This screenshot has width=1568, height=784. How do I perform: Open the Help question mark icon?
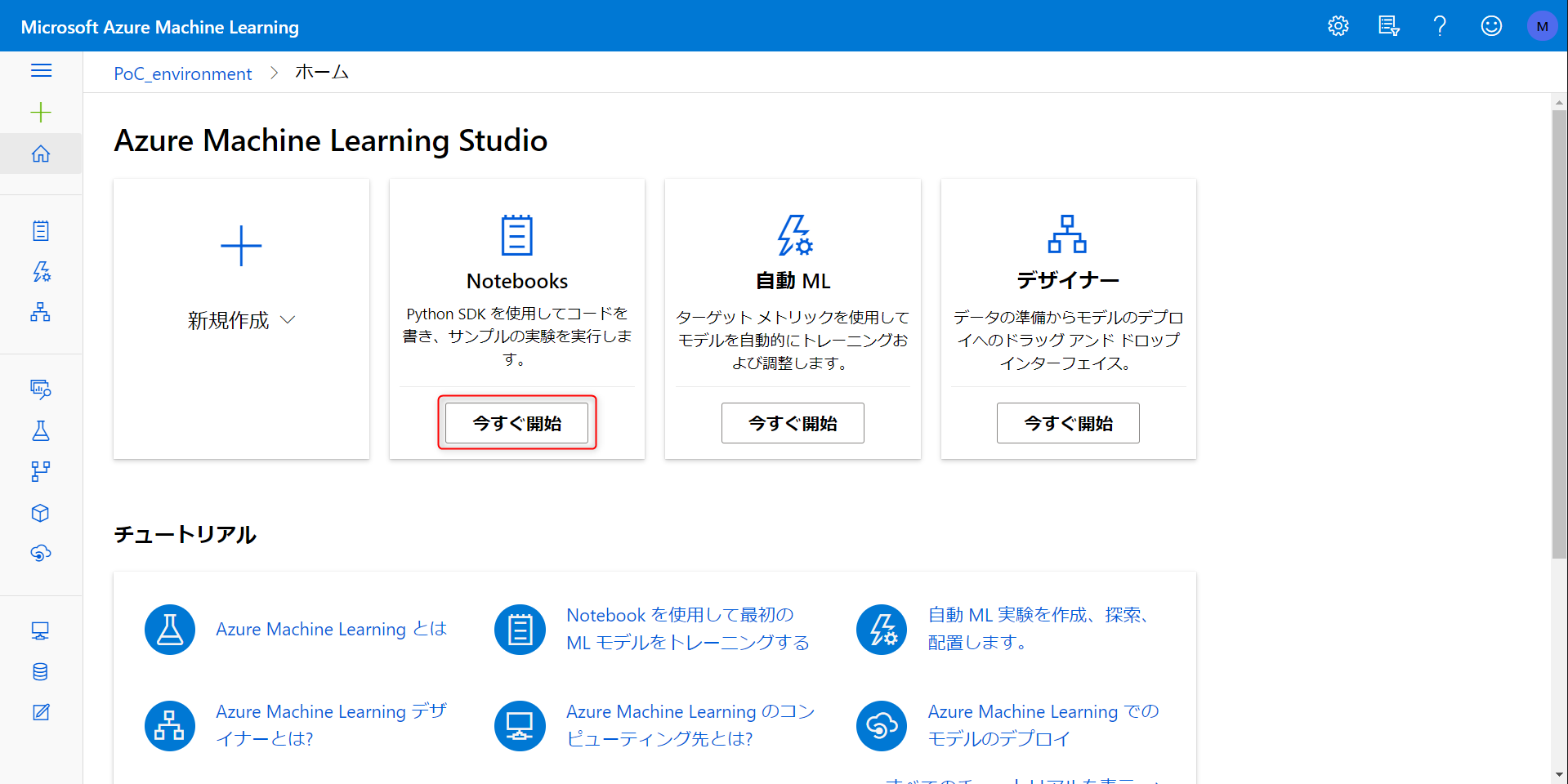coord(1440,26)
